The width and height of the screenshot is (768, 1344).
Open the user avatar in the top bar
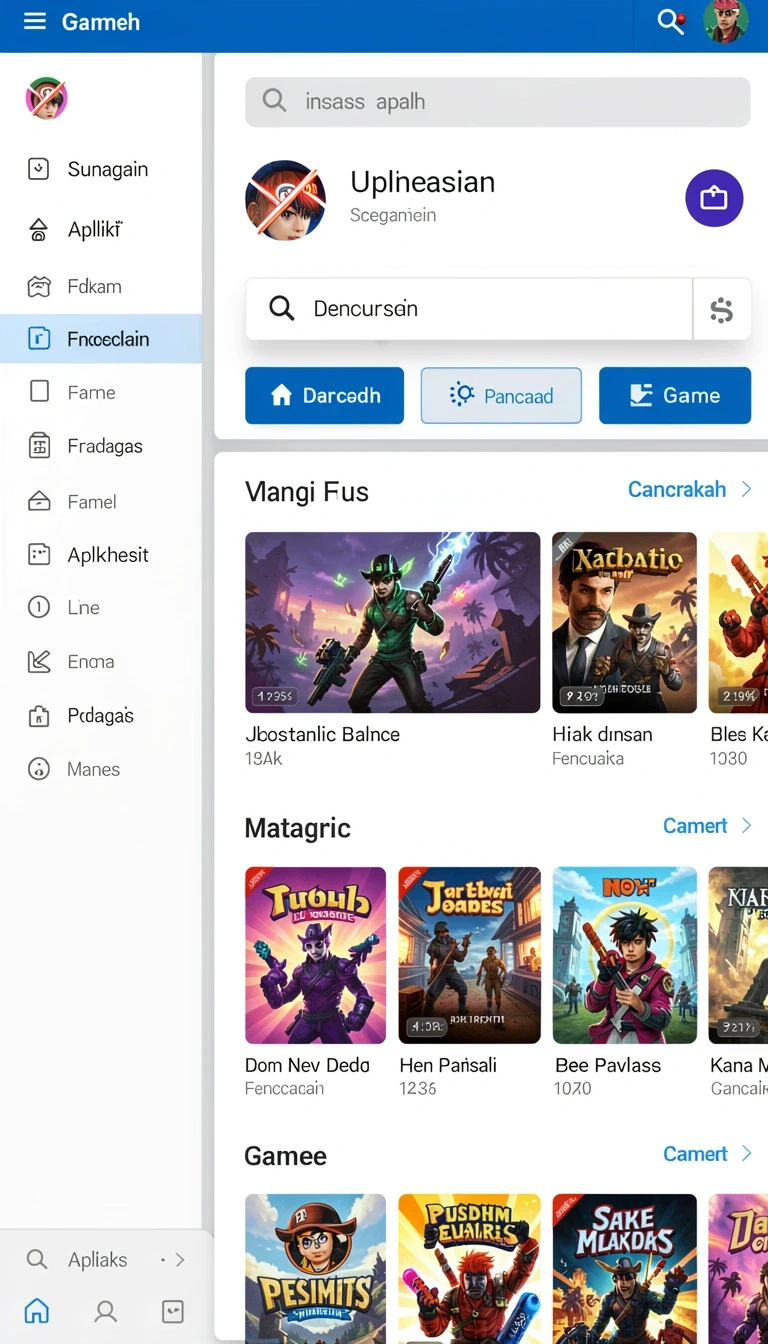point(725,22)
